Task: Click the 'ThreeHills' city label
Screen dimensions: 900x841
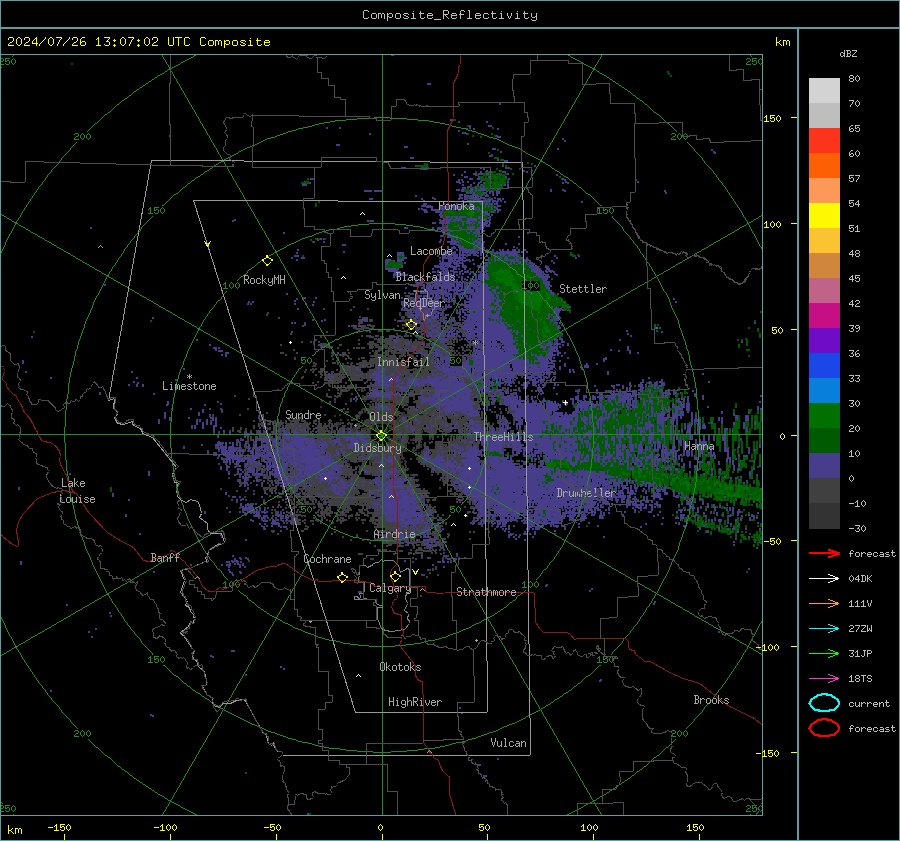Action: tap(503, 437)
